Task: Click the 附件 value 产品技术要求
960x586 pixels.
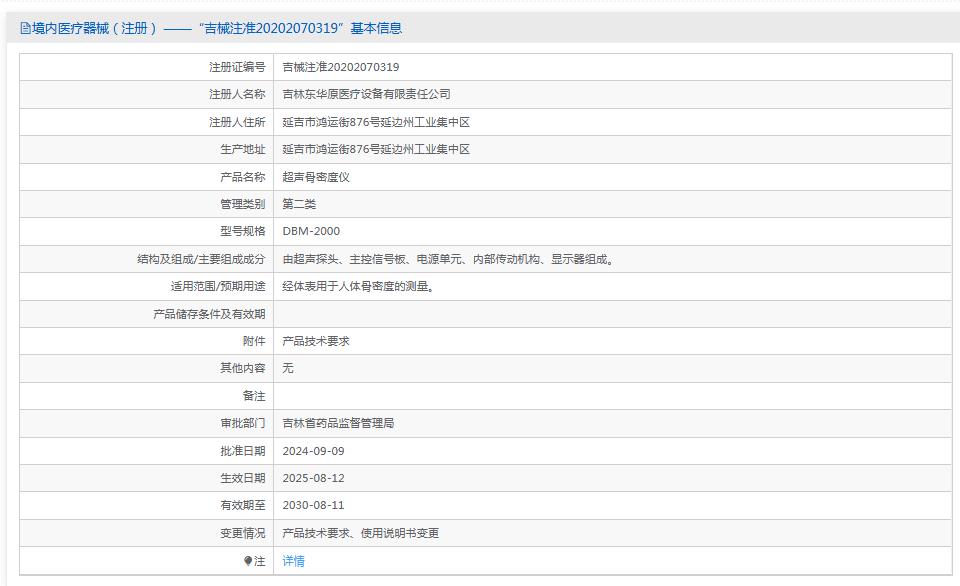Action: point(316,340)
